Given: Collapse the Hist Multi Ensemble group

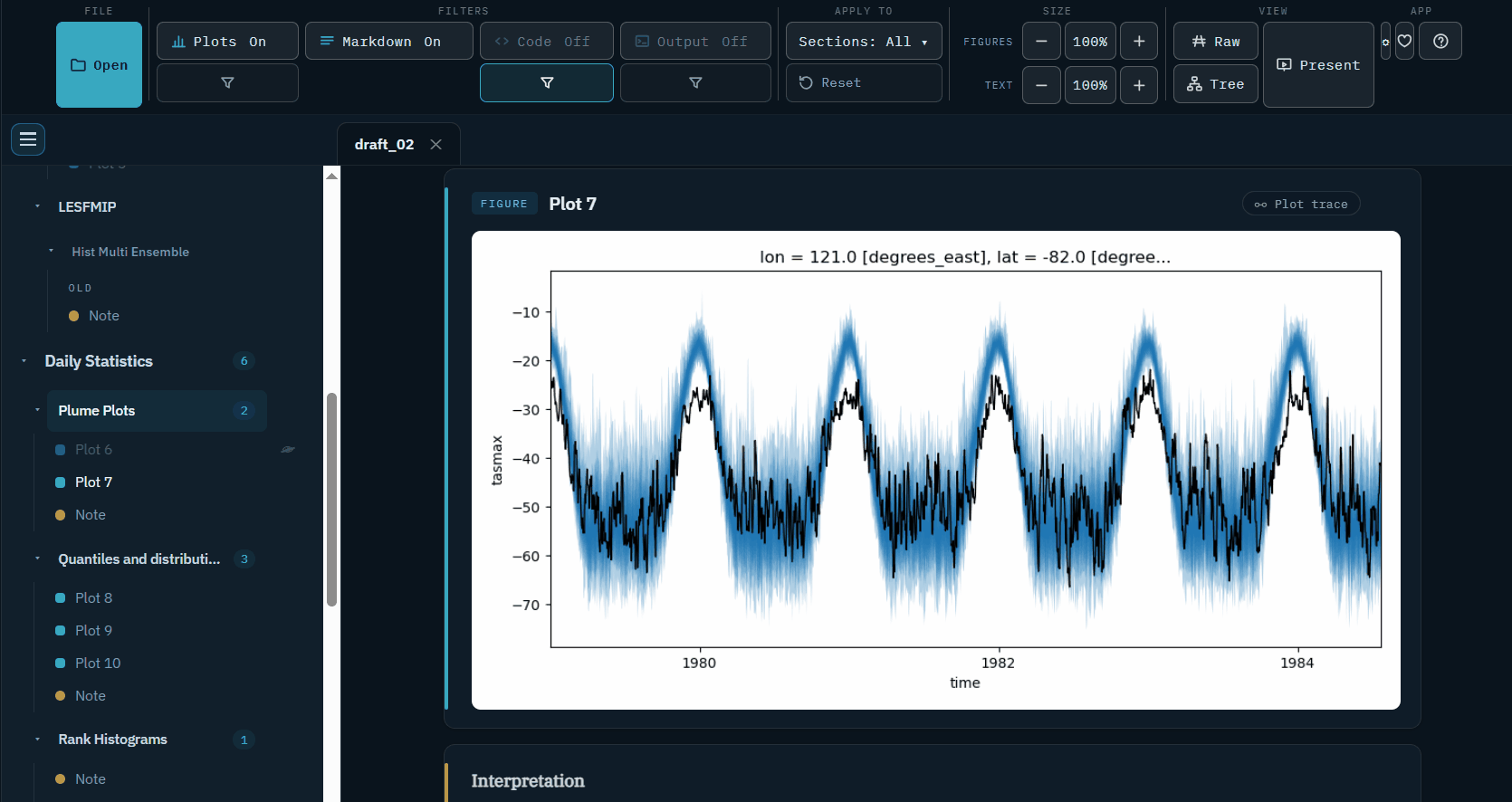Looking at the screenshot, I should [x=51, y=252].
